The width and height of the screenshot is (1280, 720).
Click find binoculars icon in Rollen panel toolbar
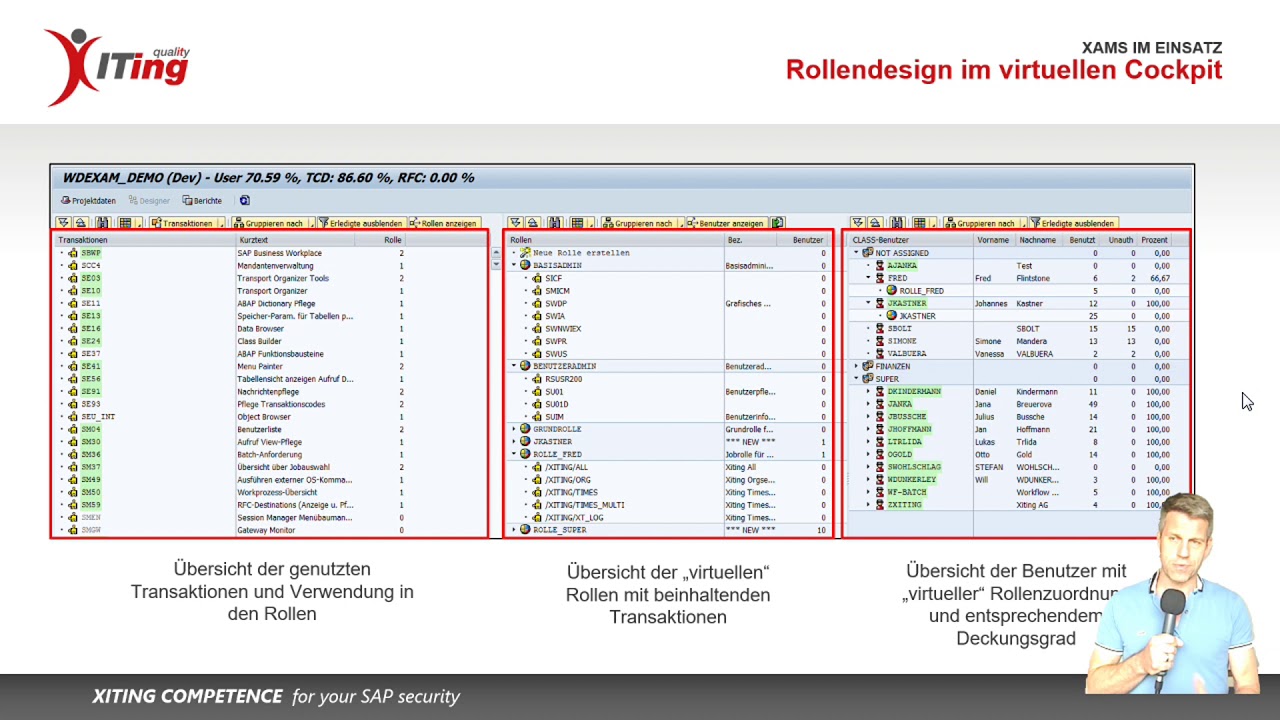[554, 223]
